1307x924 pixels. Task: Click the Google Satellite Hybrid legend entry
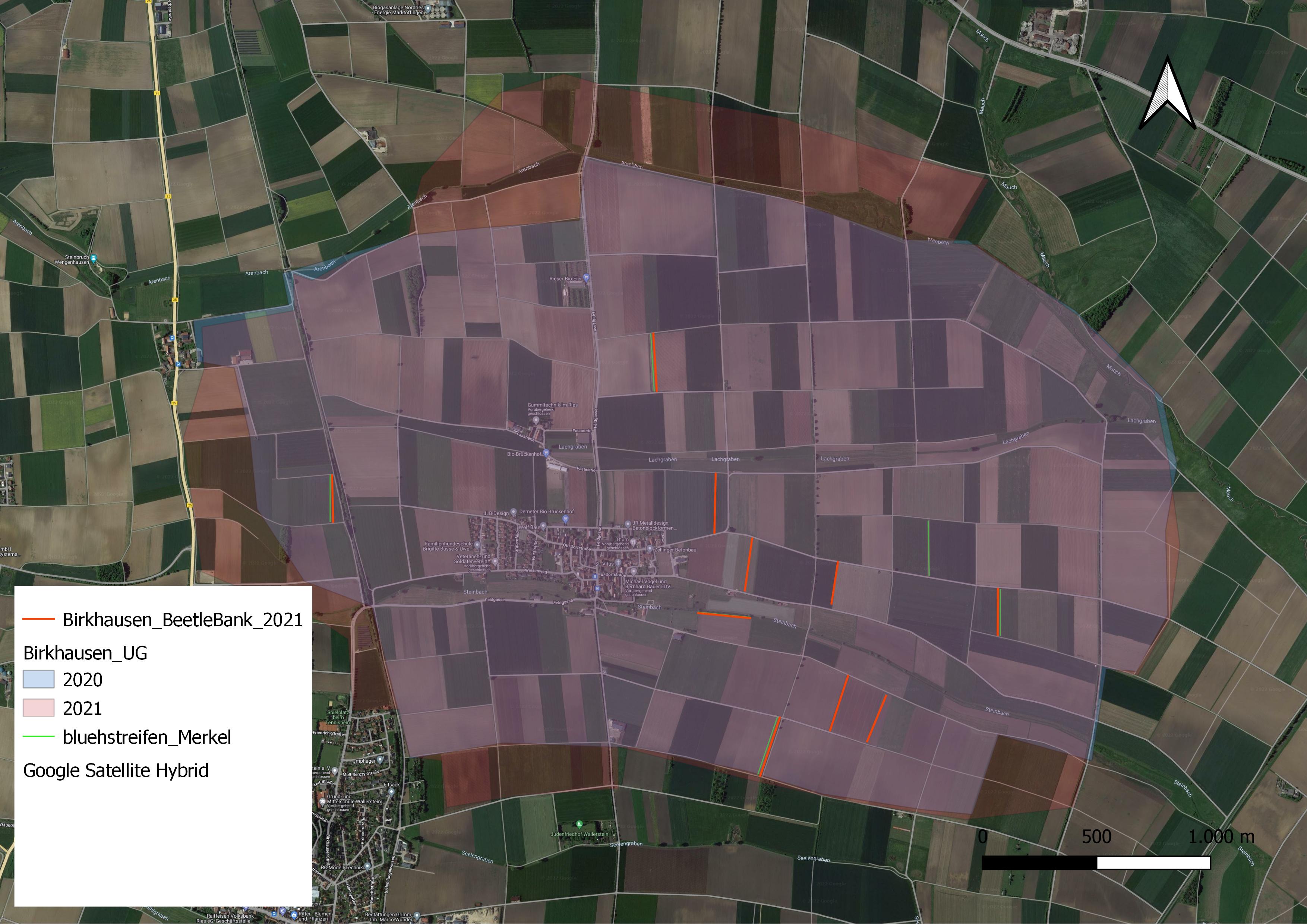coord(116,770)
